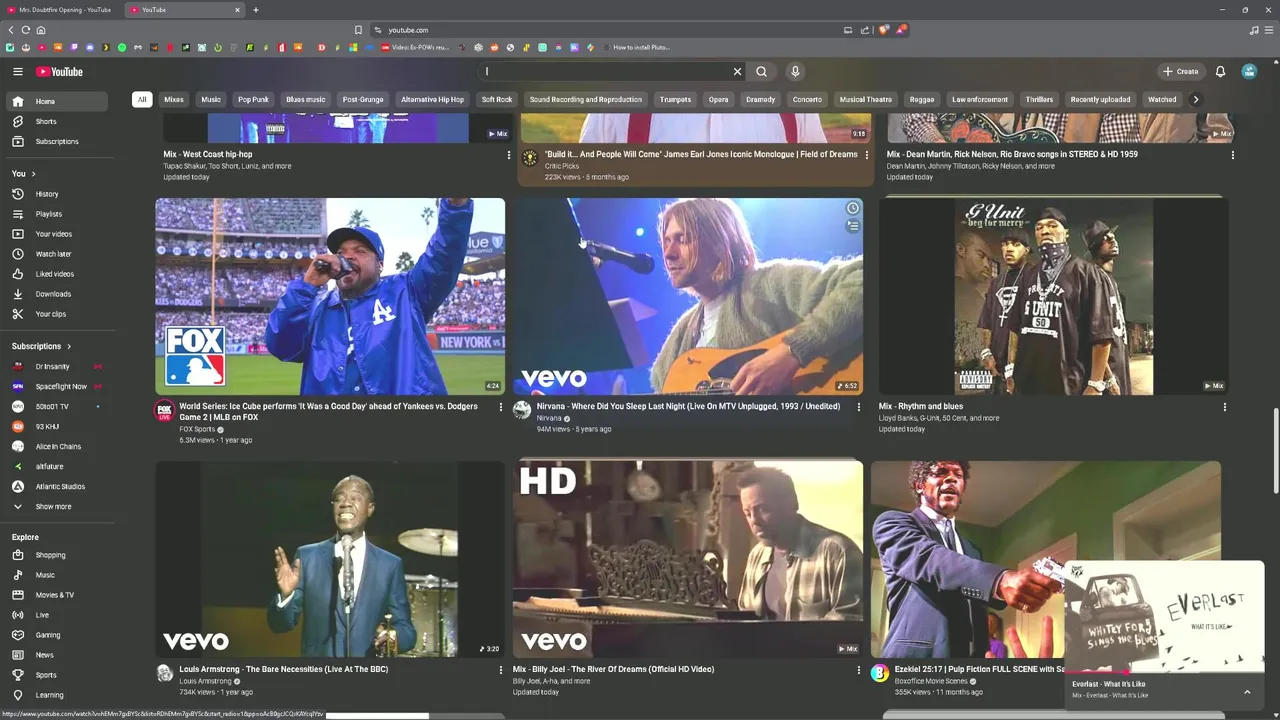Open the FOX Sports channel avatar
Image resolution: width=1280 pixels, height=720 pixels.
(164, 410)
